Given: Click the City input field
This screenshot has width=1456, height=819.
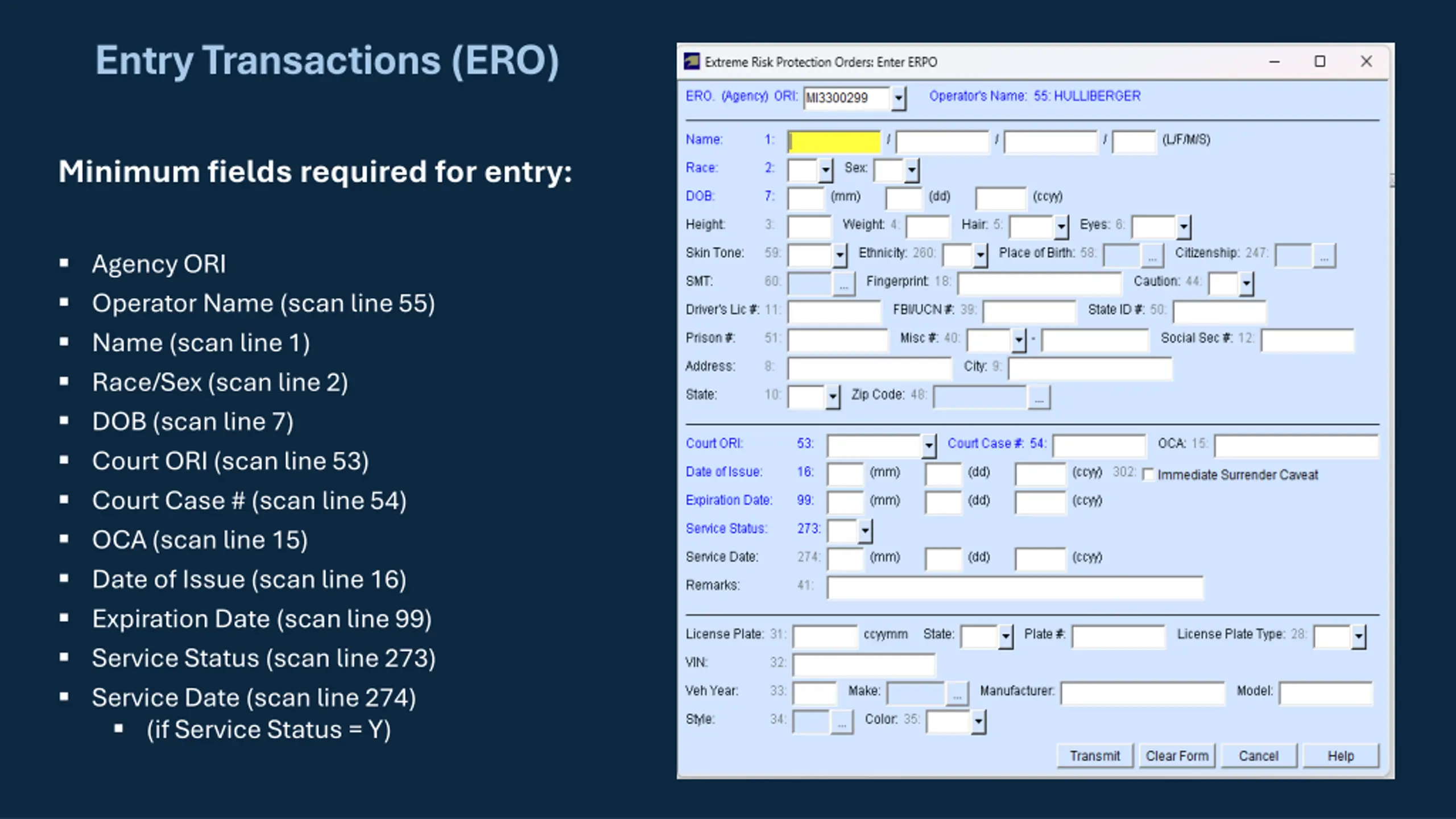Looking at the screenshot, I should (x=1090, y=369).
